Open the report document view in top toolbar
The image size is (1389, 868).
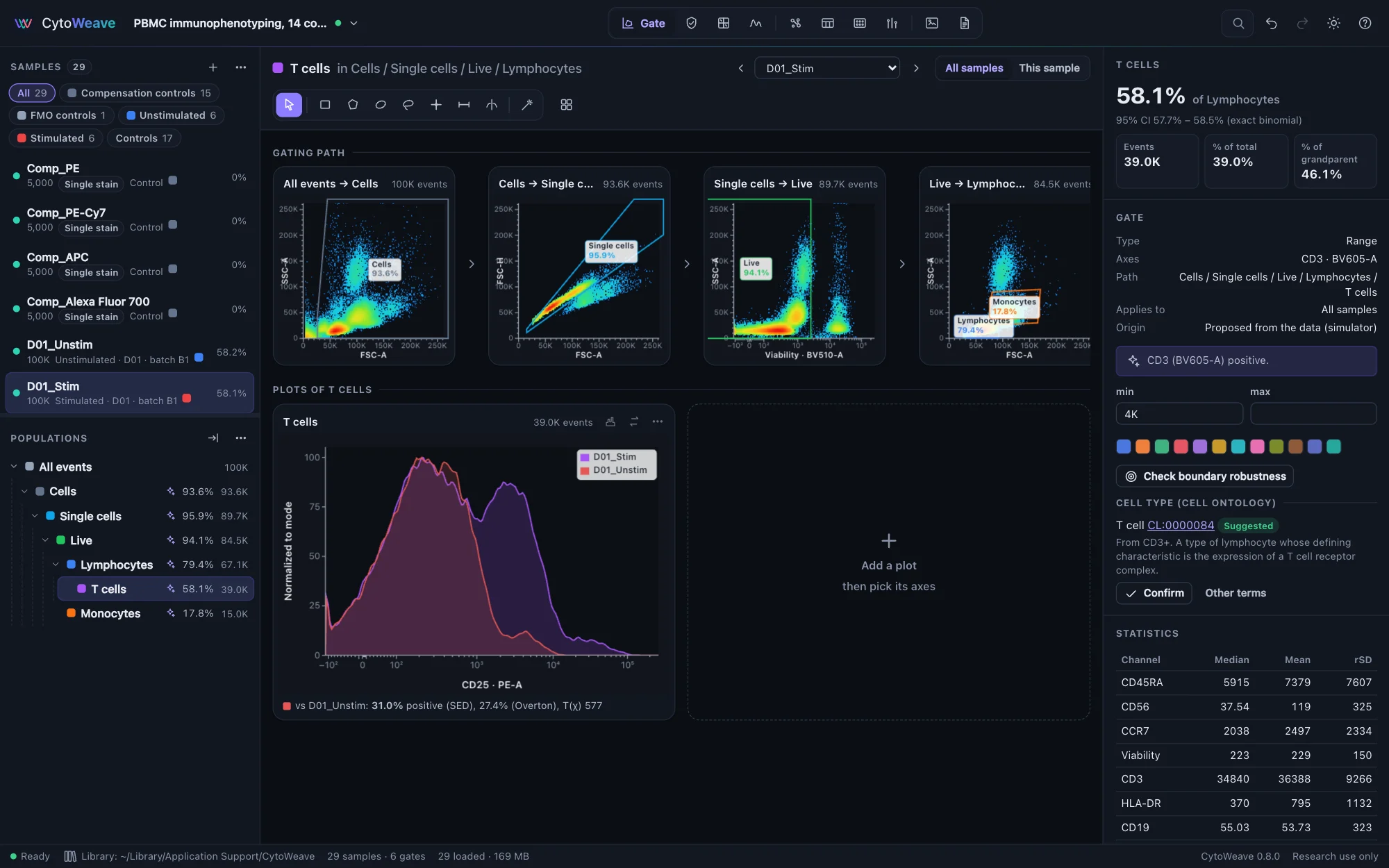point(965,23)
